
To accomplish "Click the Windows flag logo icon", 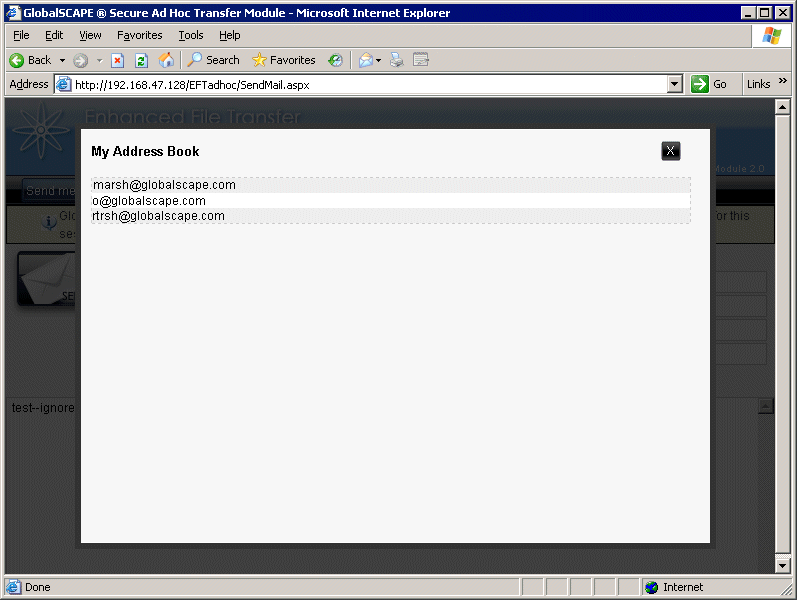I will pos(772,36).
